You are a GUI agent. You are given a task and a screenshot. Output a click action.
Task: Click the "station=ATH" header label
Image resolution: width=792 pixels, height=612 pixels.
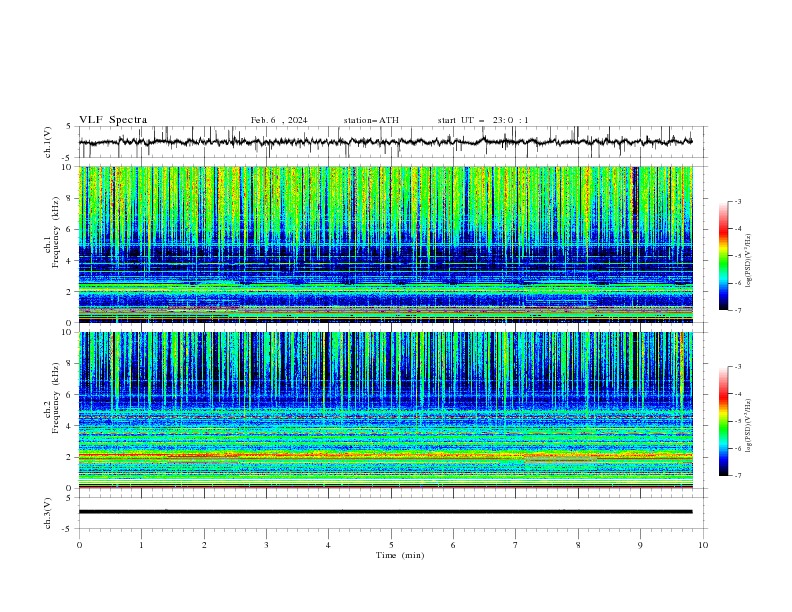(x=371, y=120)
